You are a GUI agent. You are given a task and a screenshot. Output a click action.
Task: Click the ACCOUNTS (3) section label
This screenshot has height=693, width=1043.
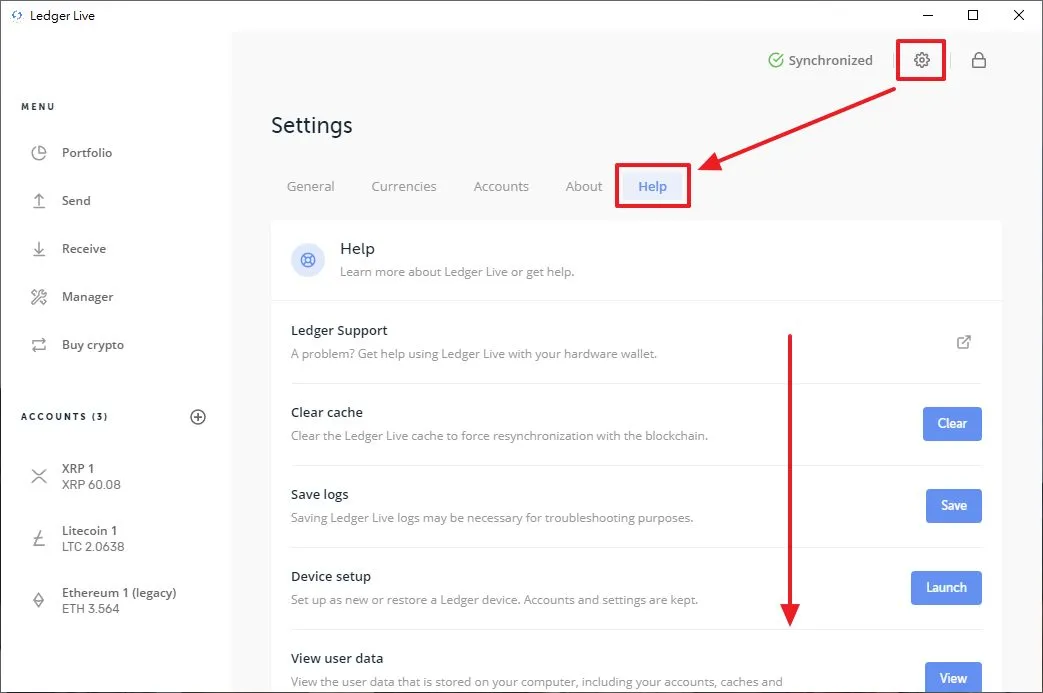(64, 416)
